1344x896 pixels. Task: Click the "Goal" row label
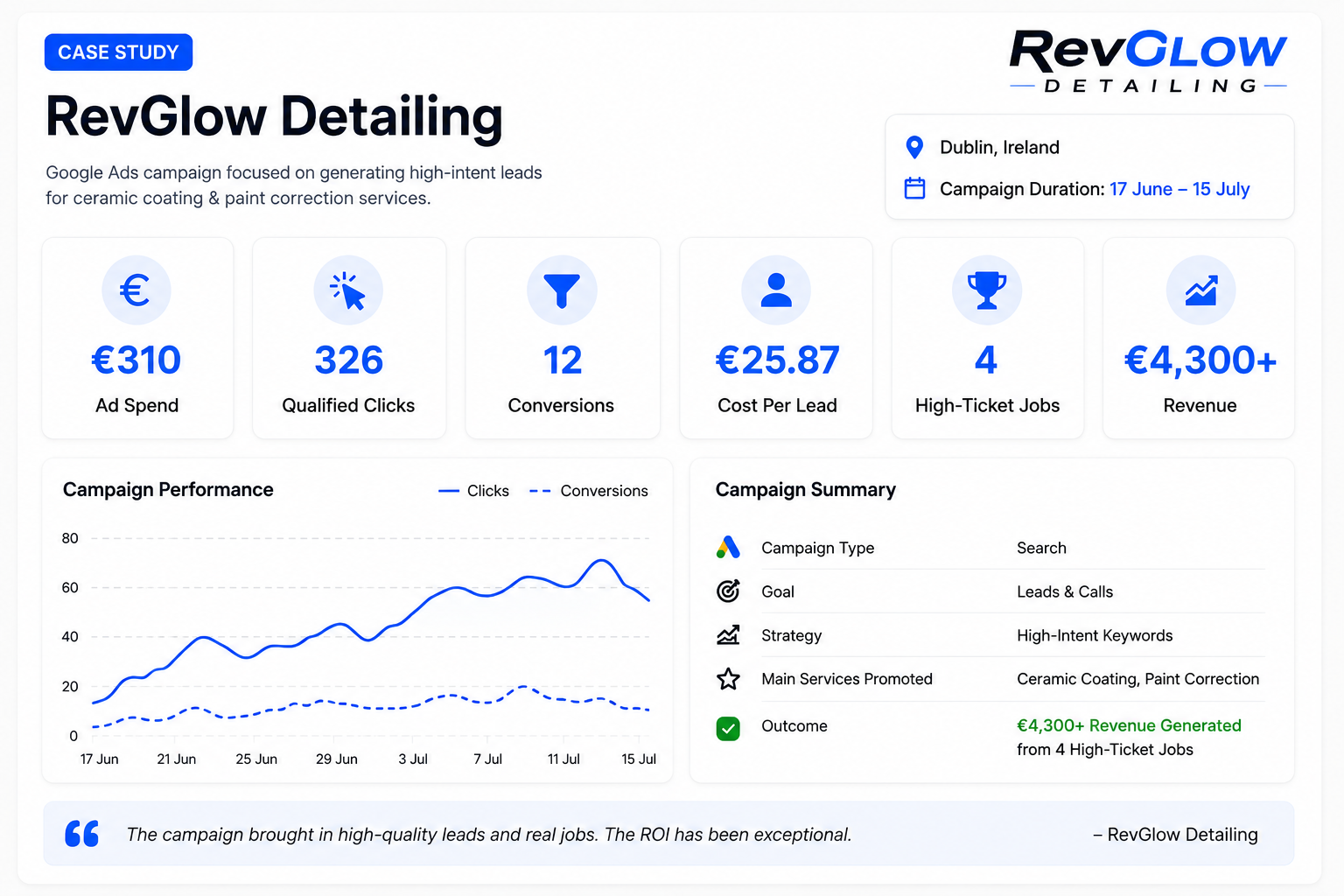(778, 591)
